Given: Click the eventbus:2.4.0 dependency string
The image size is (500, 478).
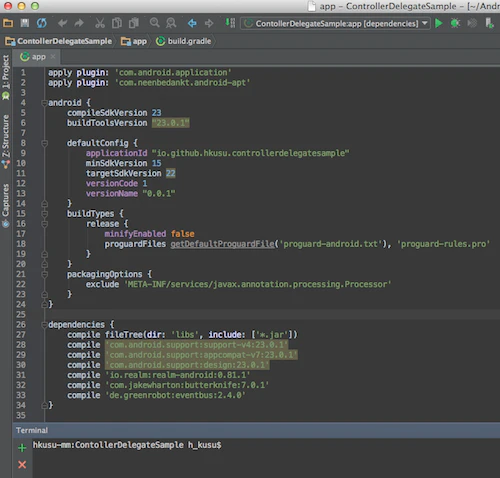Looking at the screenshot, I should 175,395.
